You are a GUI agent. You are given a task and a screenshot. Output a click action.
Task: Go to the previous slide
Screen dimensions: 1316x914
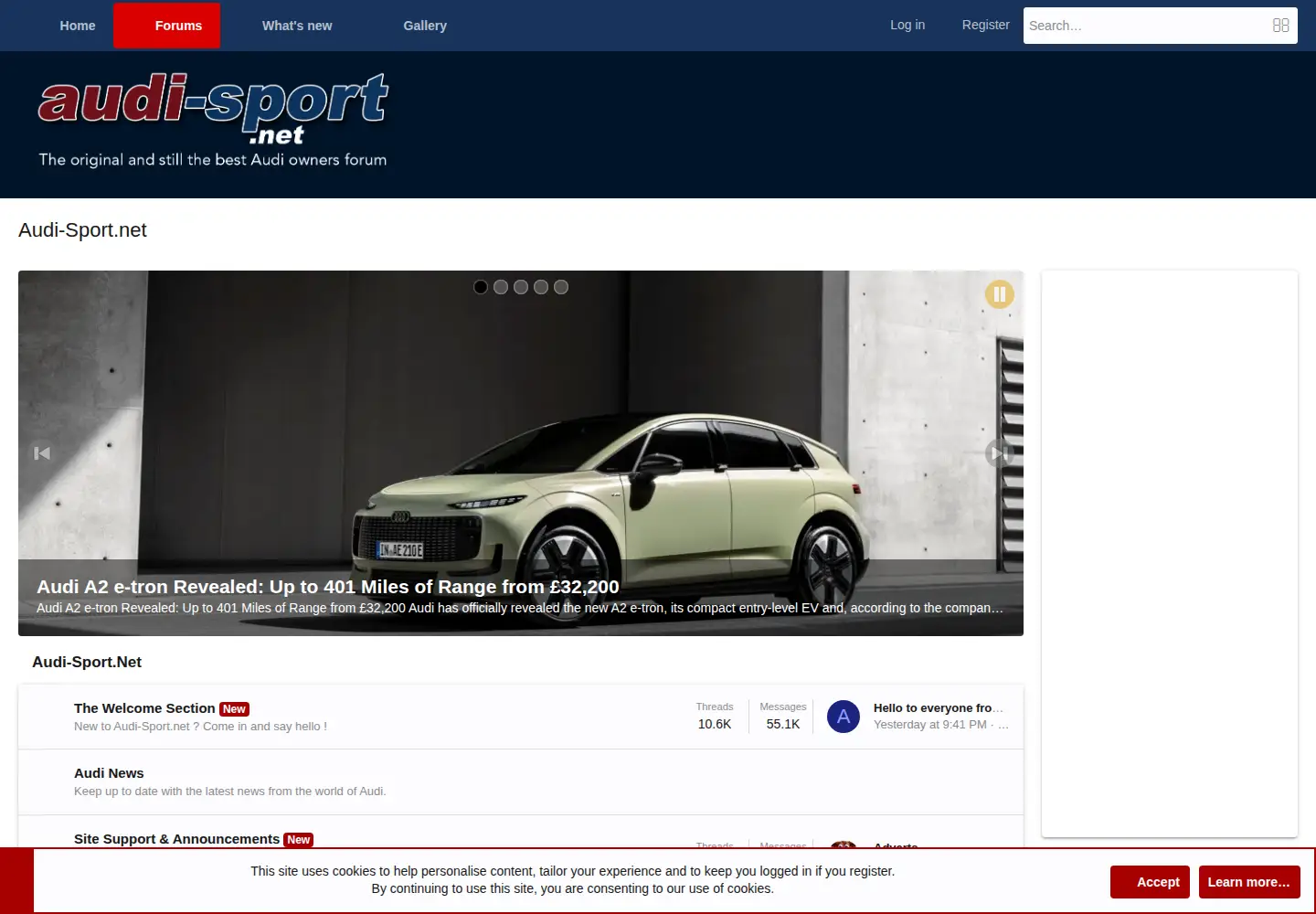[x=42, y=453]
